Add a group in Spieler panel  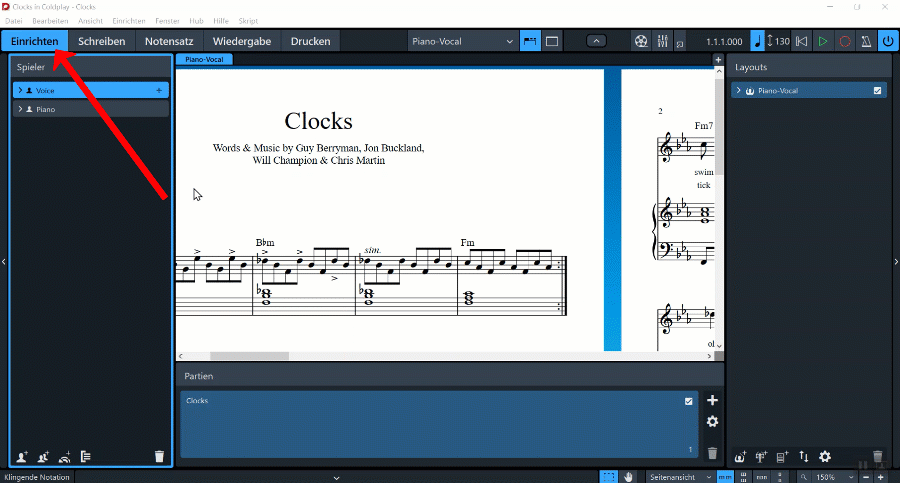[86, 457]
